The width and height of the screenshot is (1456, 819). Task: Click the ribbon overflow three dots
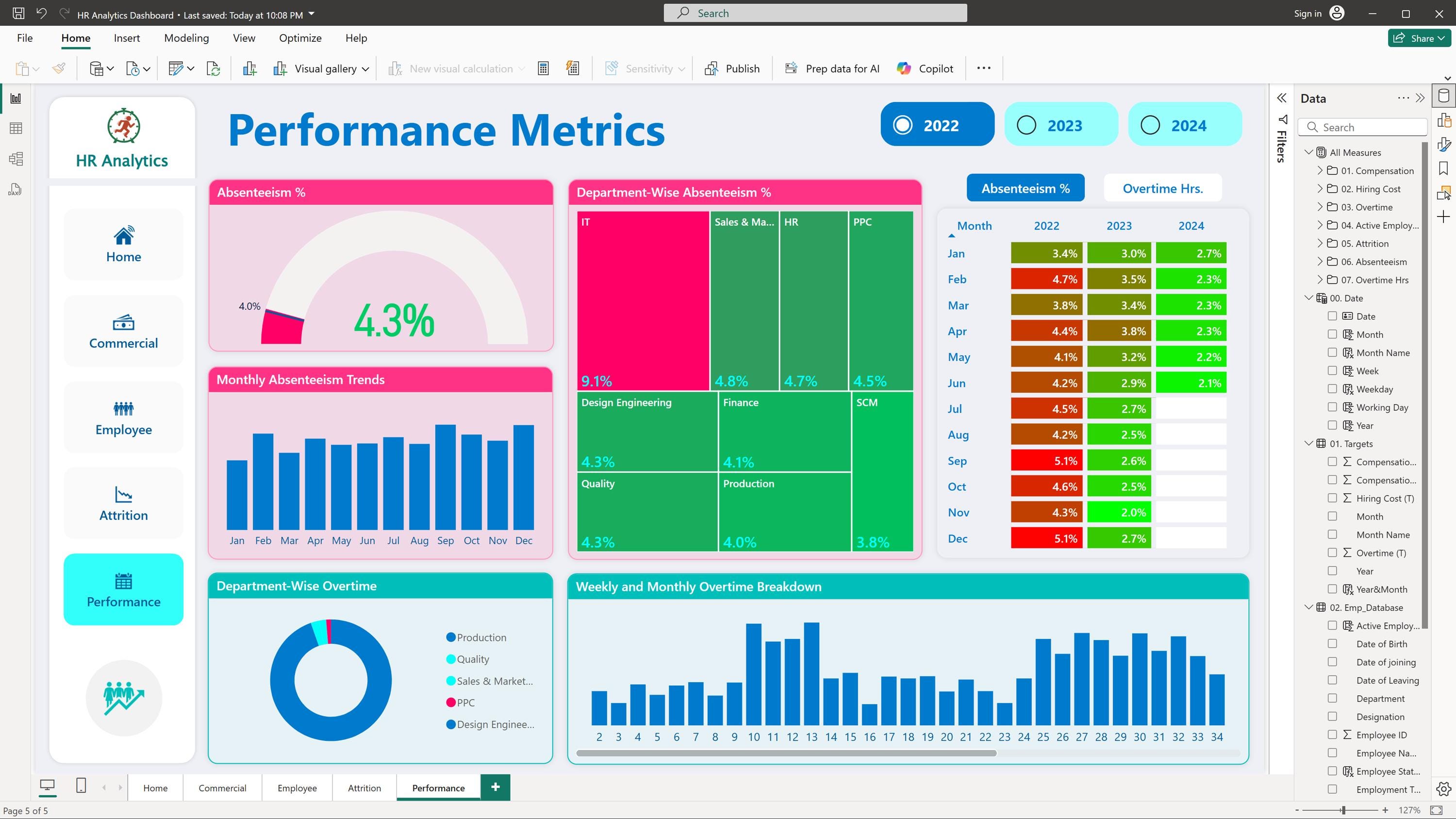click(983, 68)
